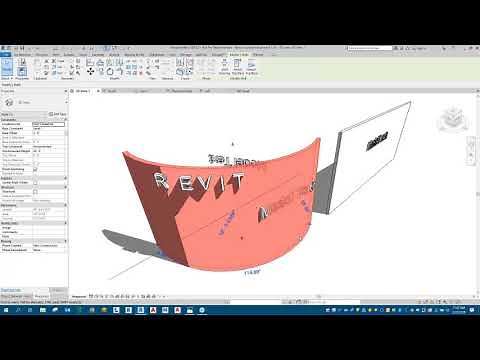Switch to the Project Browser panel tab

point(16,296)
